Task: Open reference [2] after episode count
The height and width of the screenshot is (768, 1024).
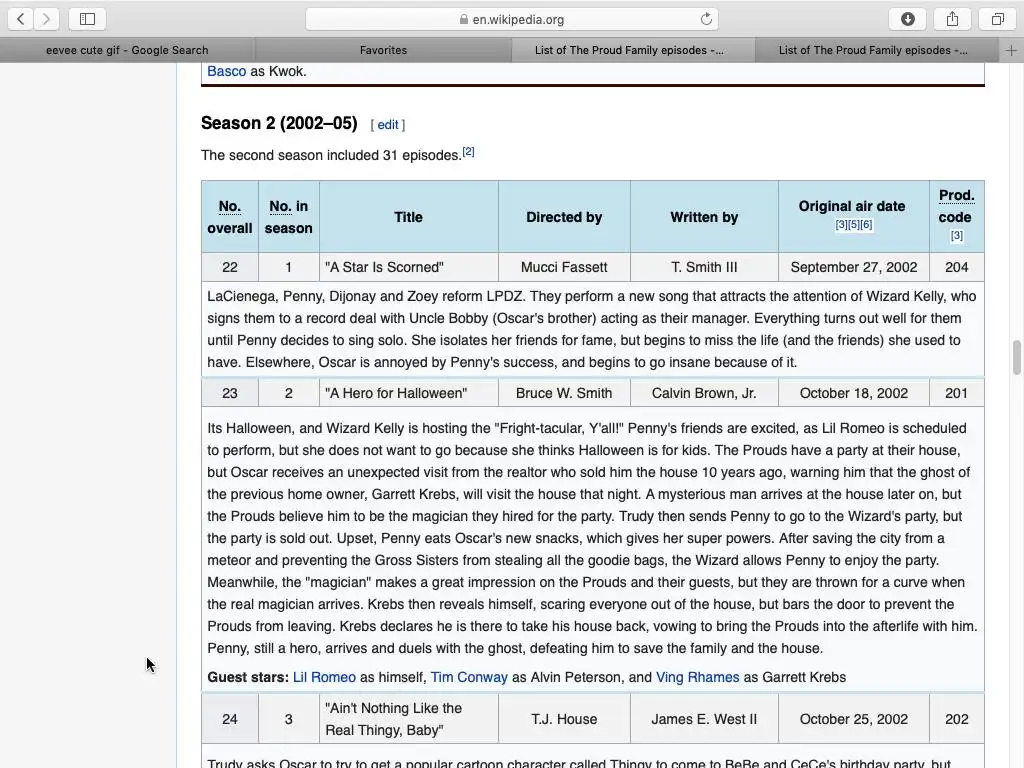Action: tap(468, 152)
